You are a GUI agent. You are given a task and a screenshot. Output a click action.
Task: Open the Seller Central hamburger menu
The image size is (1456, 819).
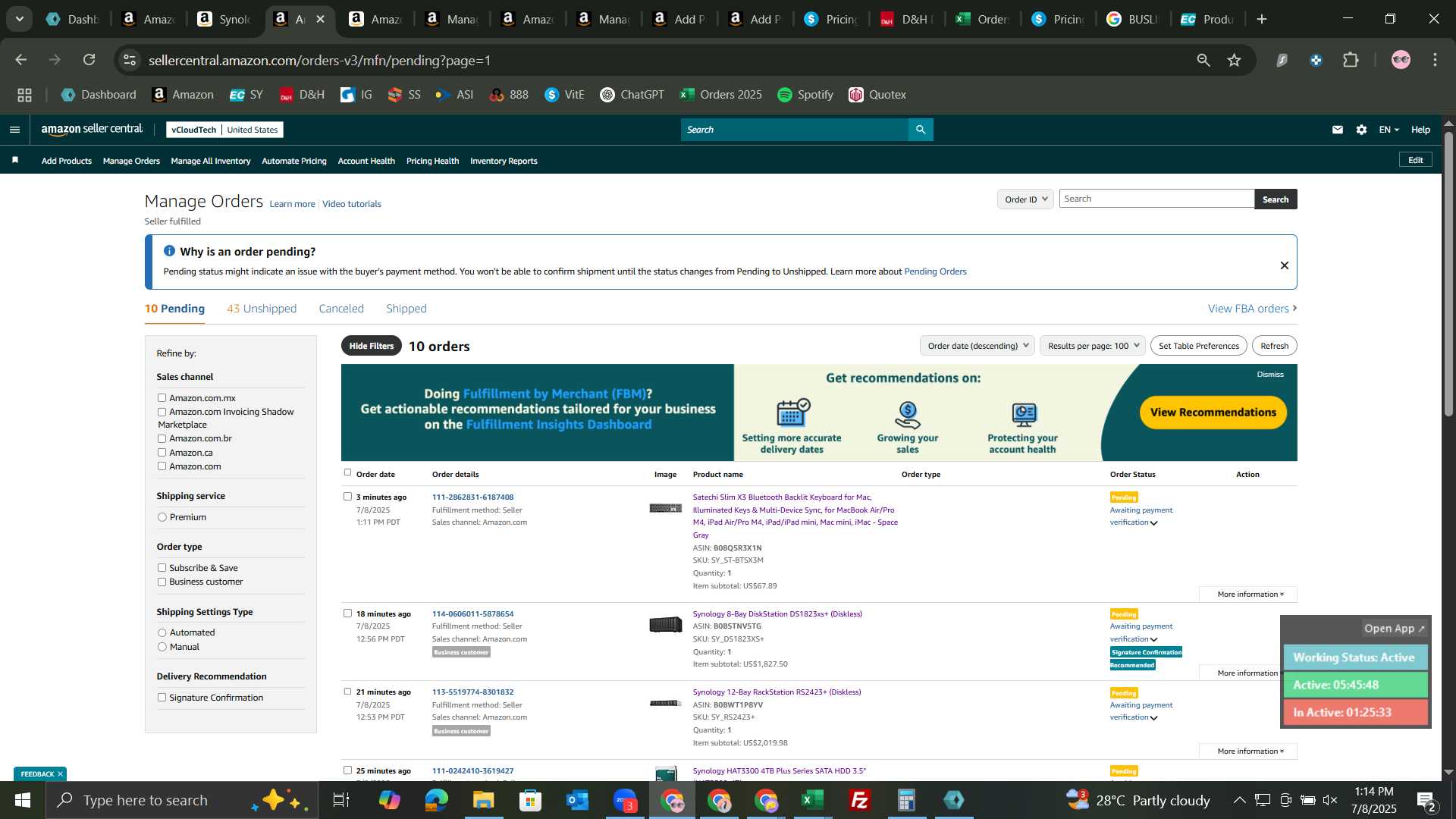[14, 130]
